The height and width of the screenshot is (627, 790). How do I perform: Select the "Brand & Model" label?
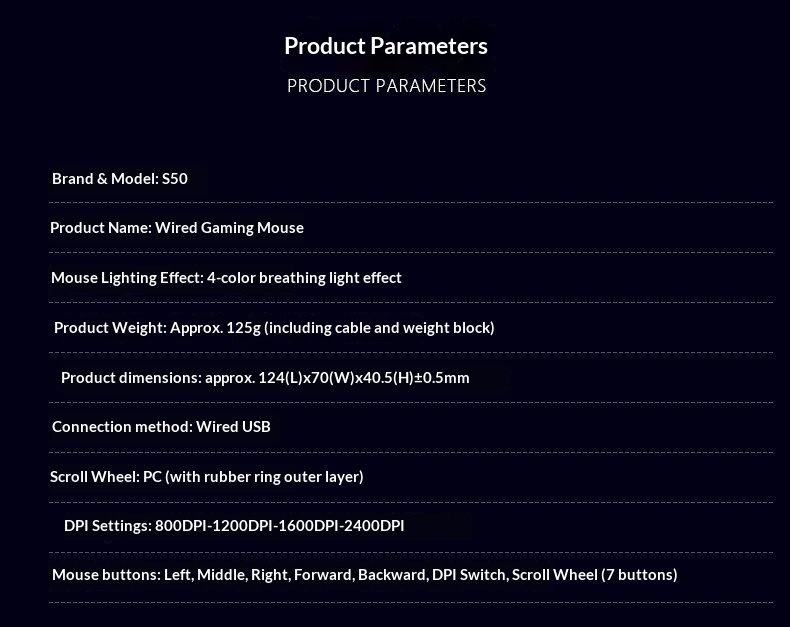coord(104,179)
